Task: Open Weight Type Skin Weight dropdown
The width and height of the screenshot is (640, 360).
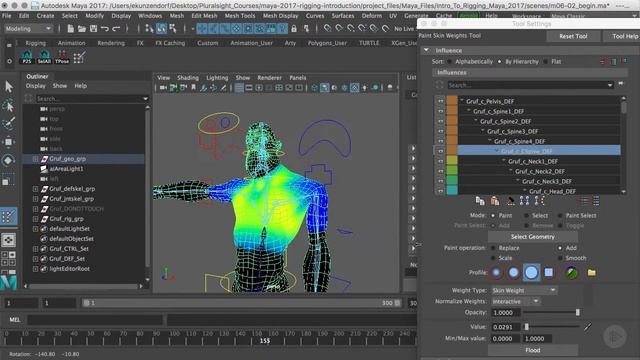Action: pos(524,291)
